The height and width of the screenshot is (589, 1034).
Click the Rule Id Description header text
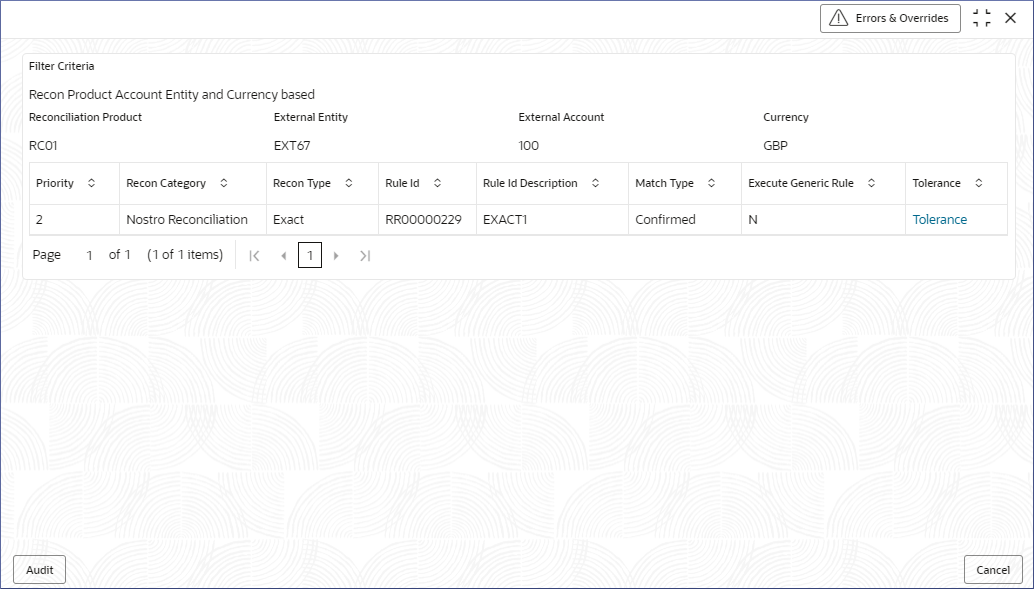tap(530, 183)
